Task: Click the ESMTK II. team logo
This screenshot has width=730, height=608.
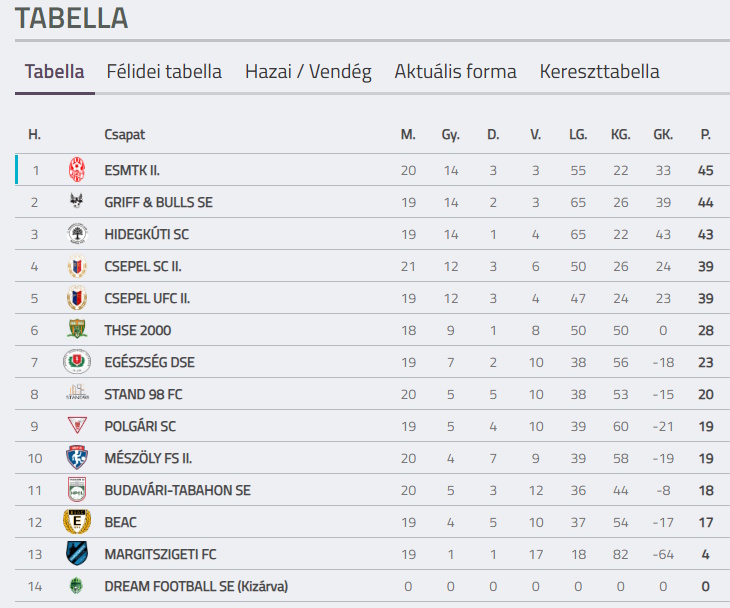Action: click(x=77, y=170)
